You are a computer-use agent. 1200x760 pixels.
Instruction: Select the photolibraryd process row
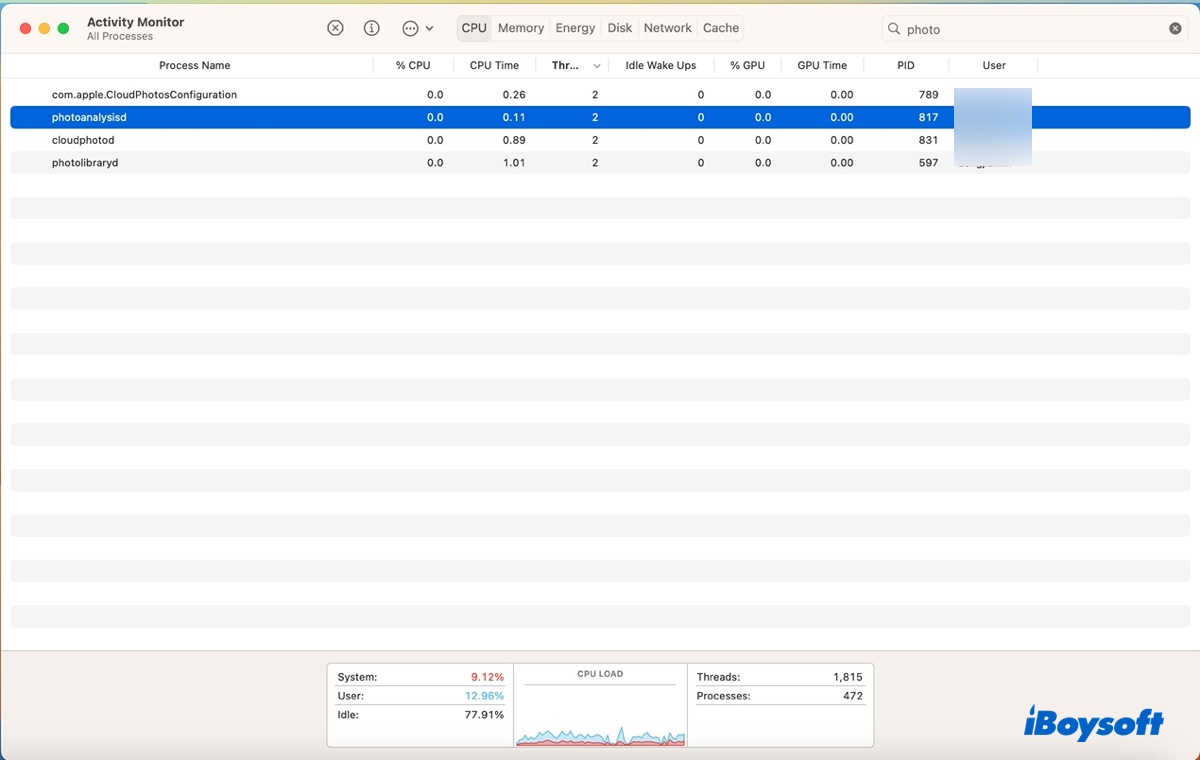tap(600, 163)
